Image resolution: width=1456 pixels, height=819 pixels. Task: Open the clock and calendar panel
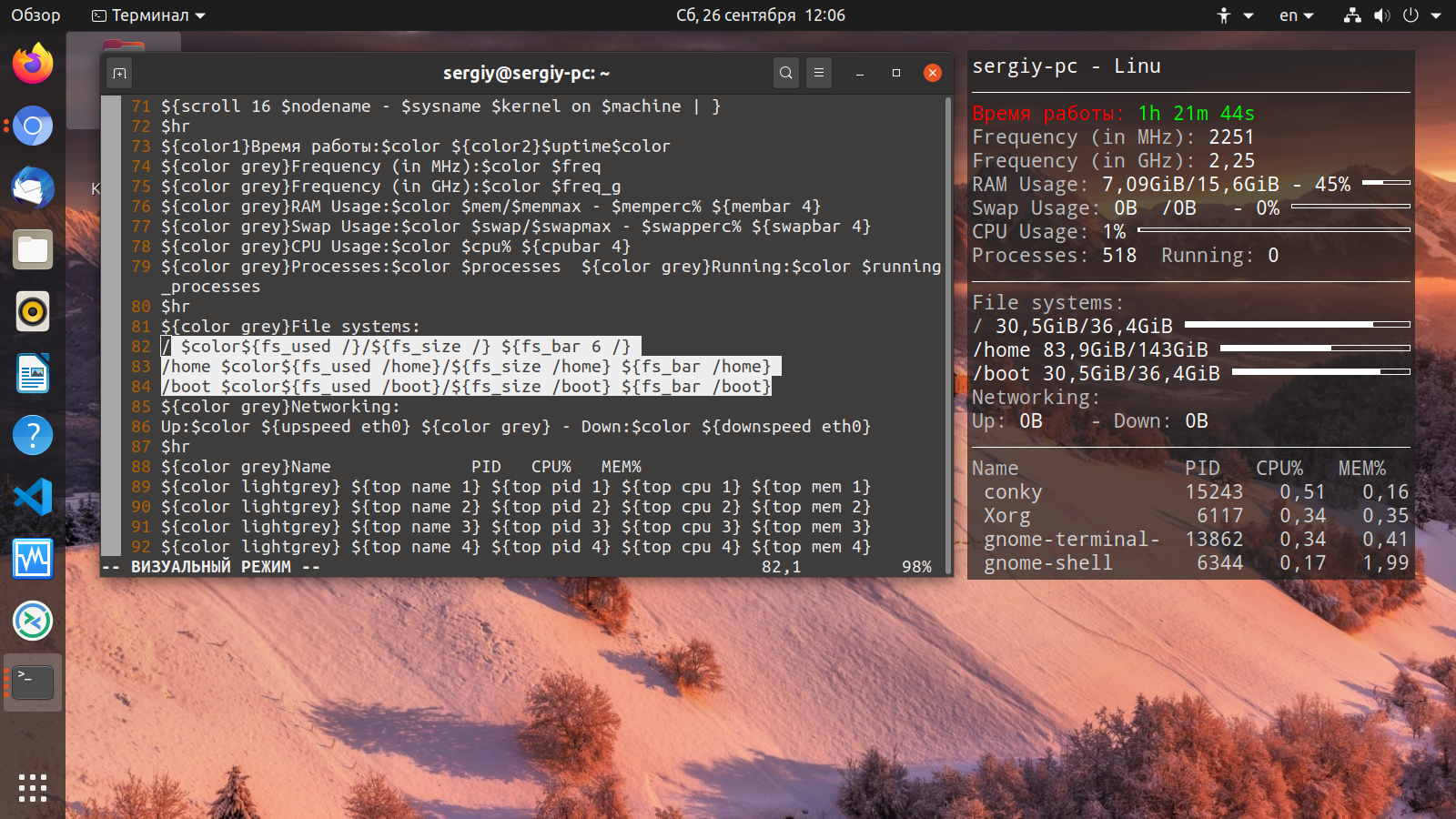point(761,15)
